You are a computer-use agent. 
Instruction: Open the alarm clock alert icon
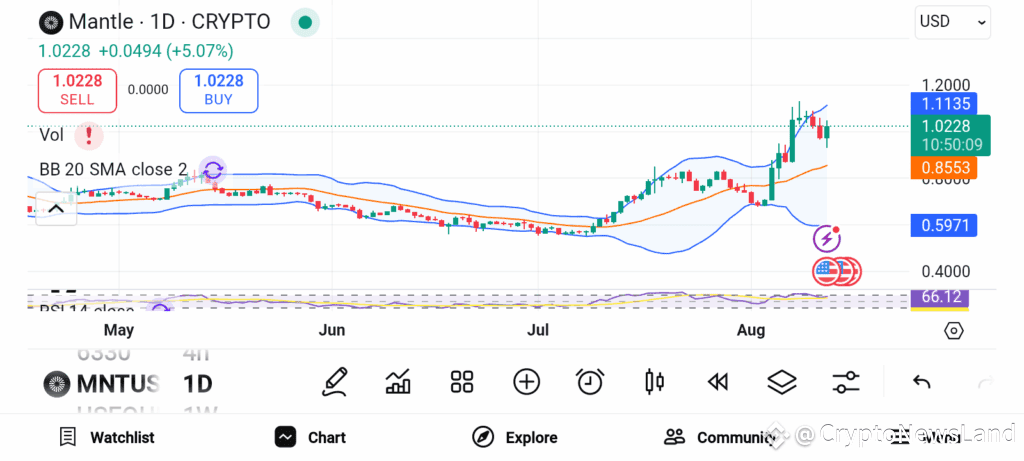590,381
